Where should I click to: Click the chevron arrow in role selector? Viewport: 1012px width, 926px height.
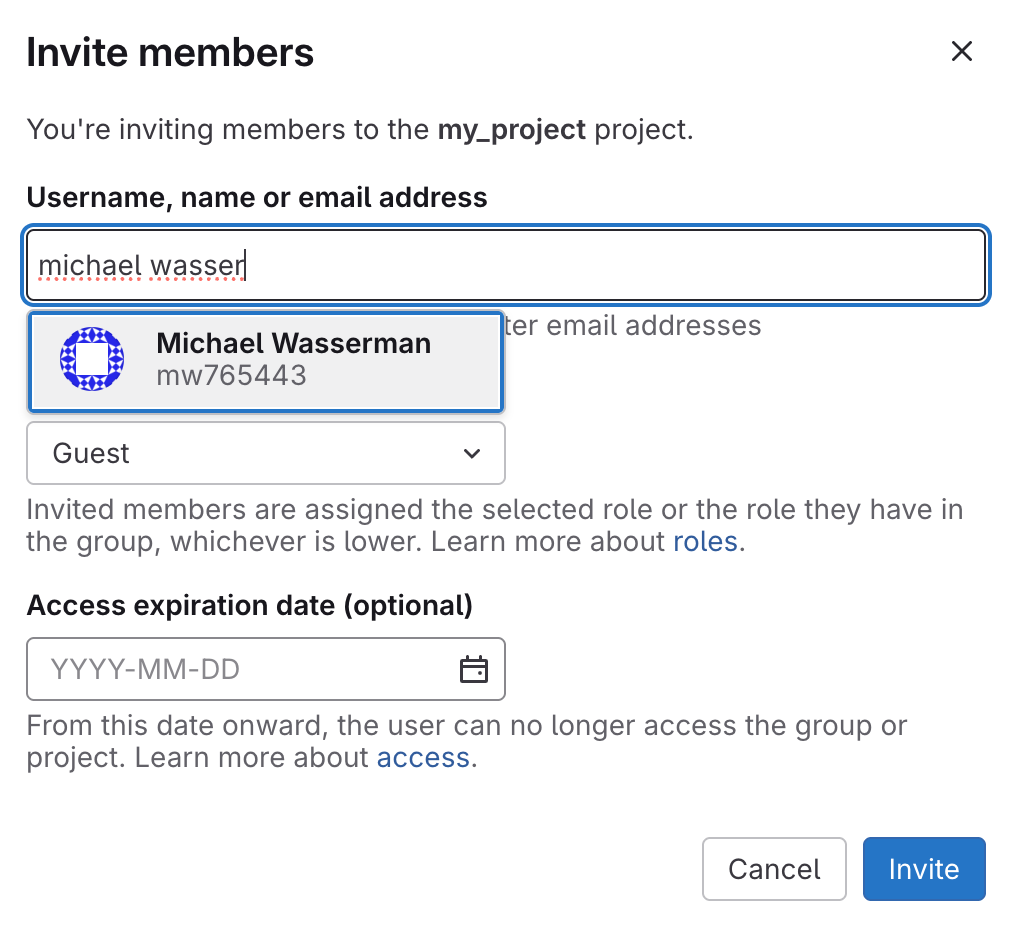click(473, 454)
